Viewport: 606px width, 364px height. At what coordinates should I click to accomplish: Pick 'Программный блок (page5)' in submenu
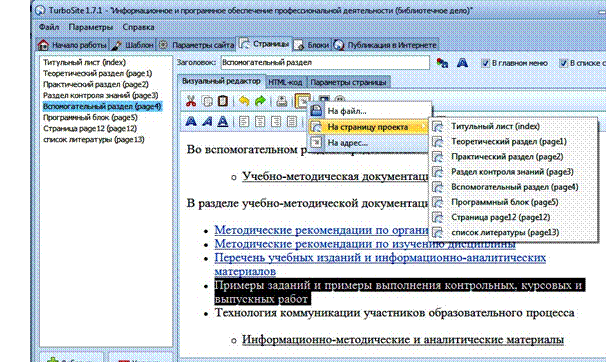(x=513, y=202)
